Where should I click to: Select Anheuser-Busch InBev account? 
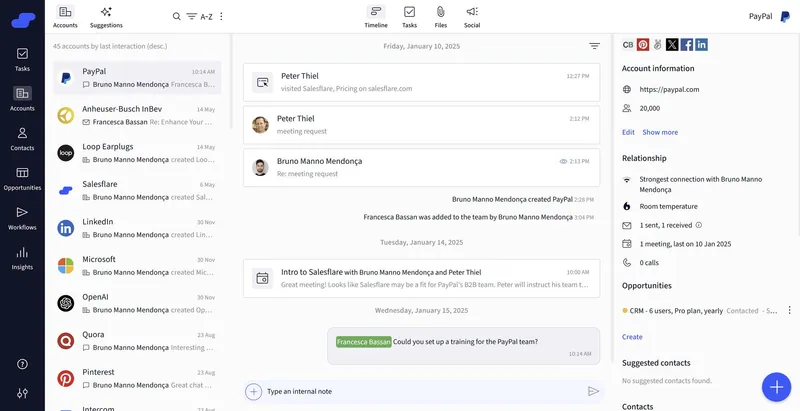click(137, 115)
